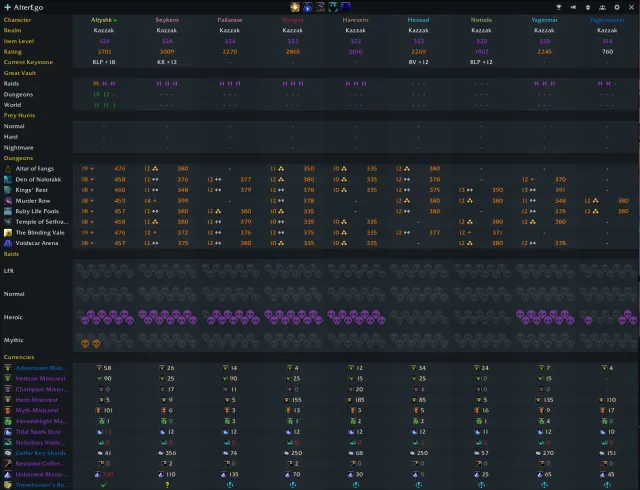Click the Tidal Spark Dust currency icon
The width and height of the screenshot is (640, 490).
[x=8, y=432]
